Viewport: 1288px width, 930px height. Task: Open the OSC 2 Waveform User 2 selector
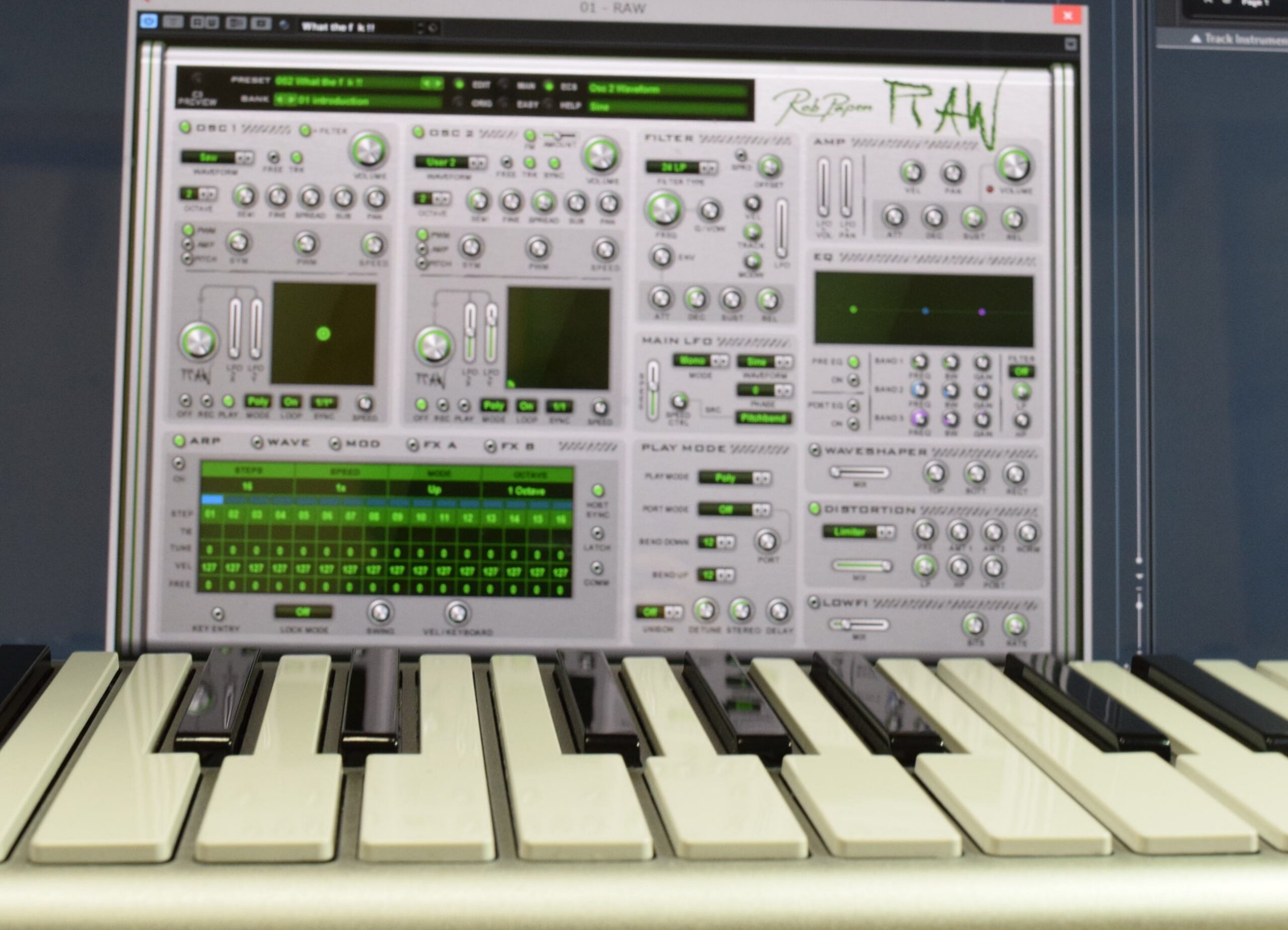click(450, 162)
